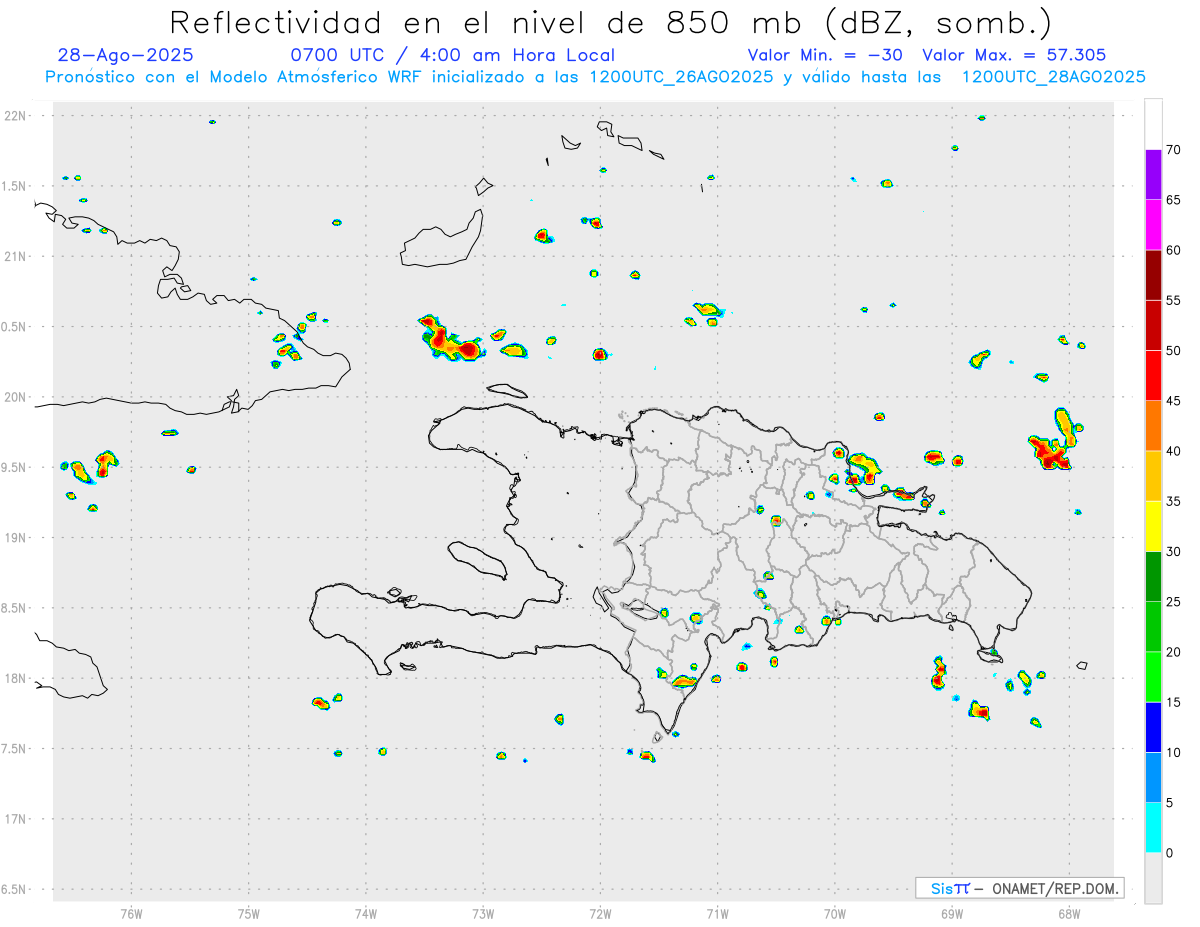This screenshot has width=1200, height=927.
Task: Select the '20N' latitude label
Action: 15,397
